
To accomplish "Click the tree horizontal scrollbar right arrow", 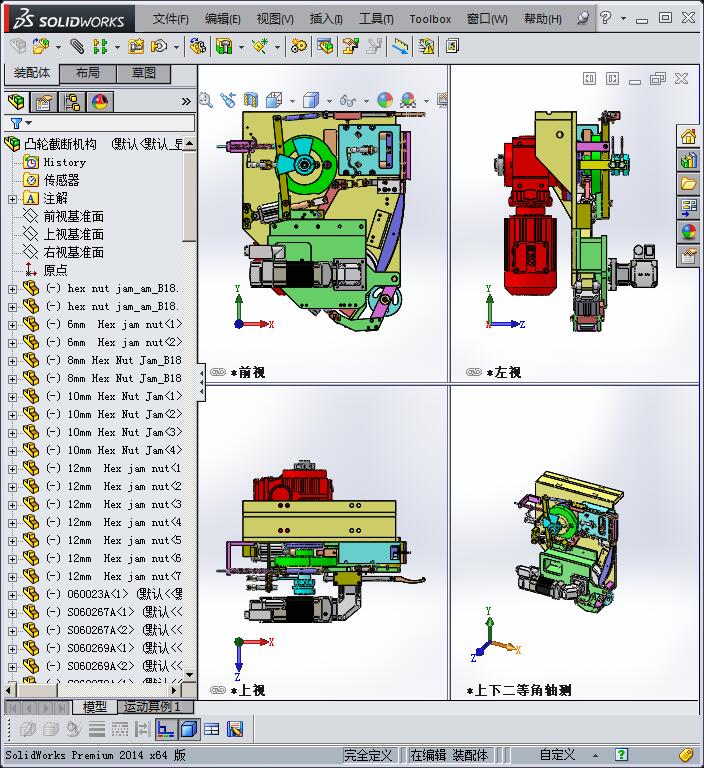I will tap(174, 691).
